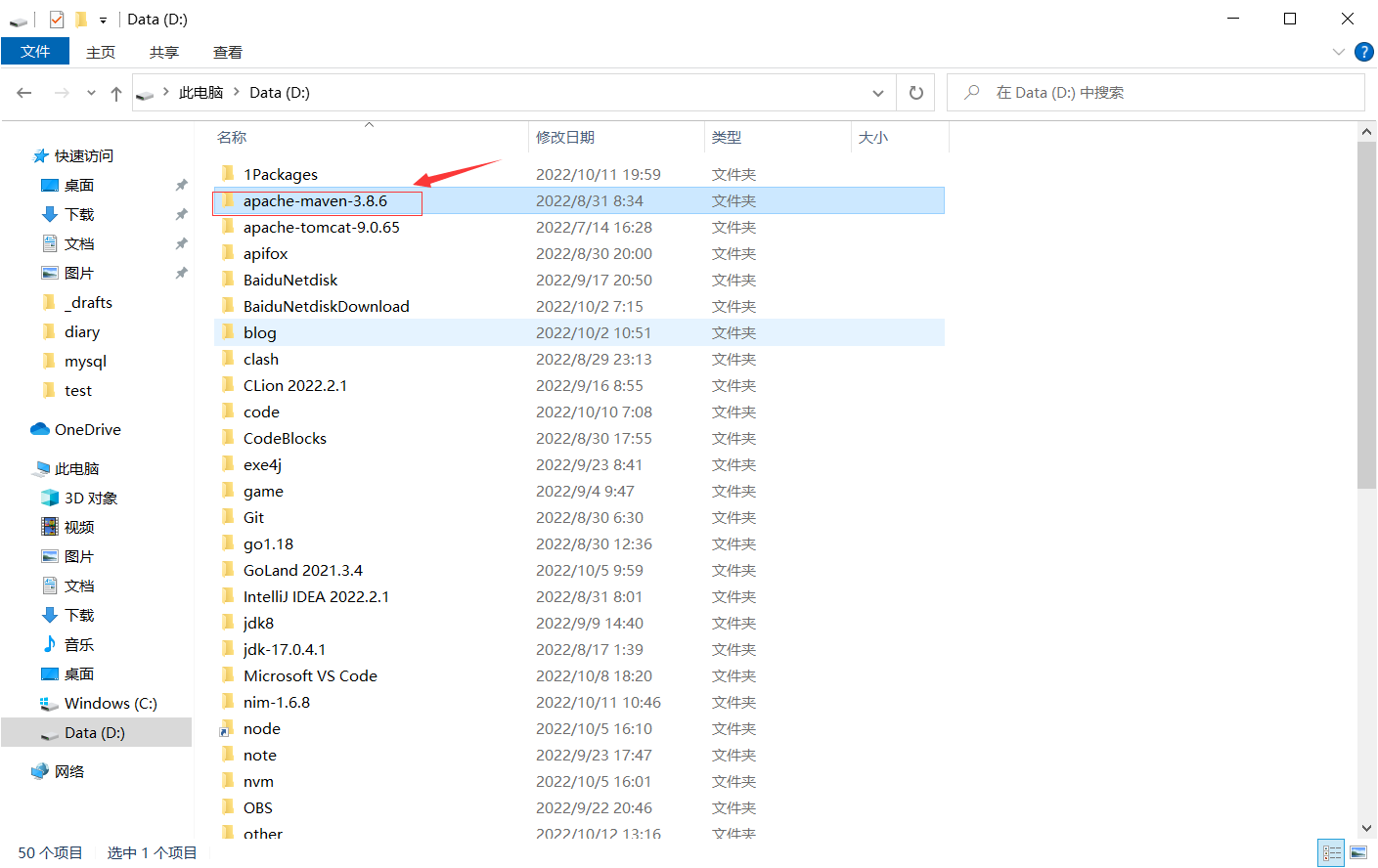The height and width of the screenshot is (868, 1378).
Task: Click the Properties quick access icon
Action: click(57, 19)
